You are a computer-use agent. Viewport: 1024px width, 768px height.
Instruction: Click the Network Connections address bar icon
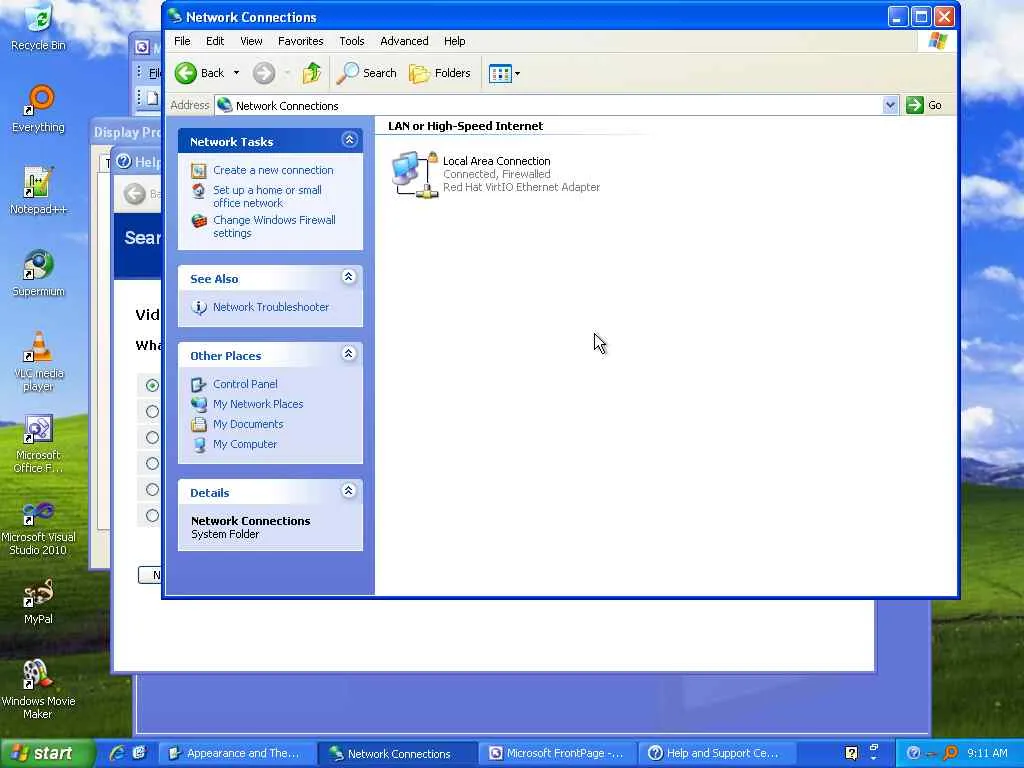tap(225, 105)
